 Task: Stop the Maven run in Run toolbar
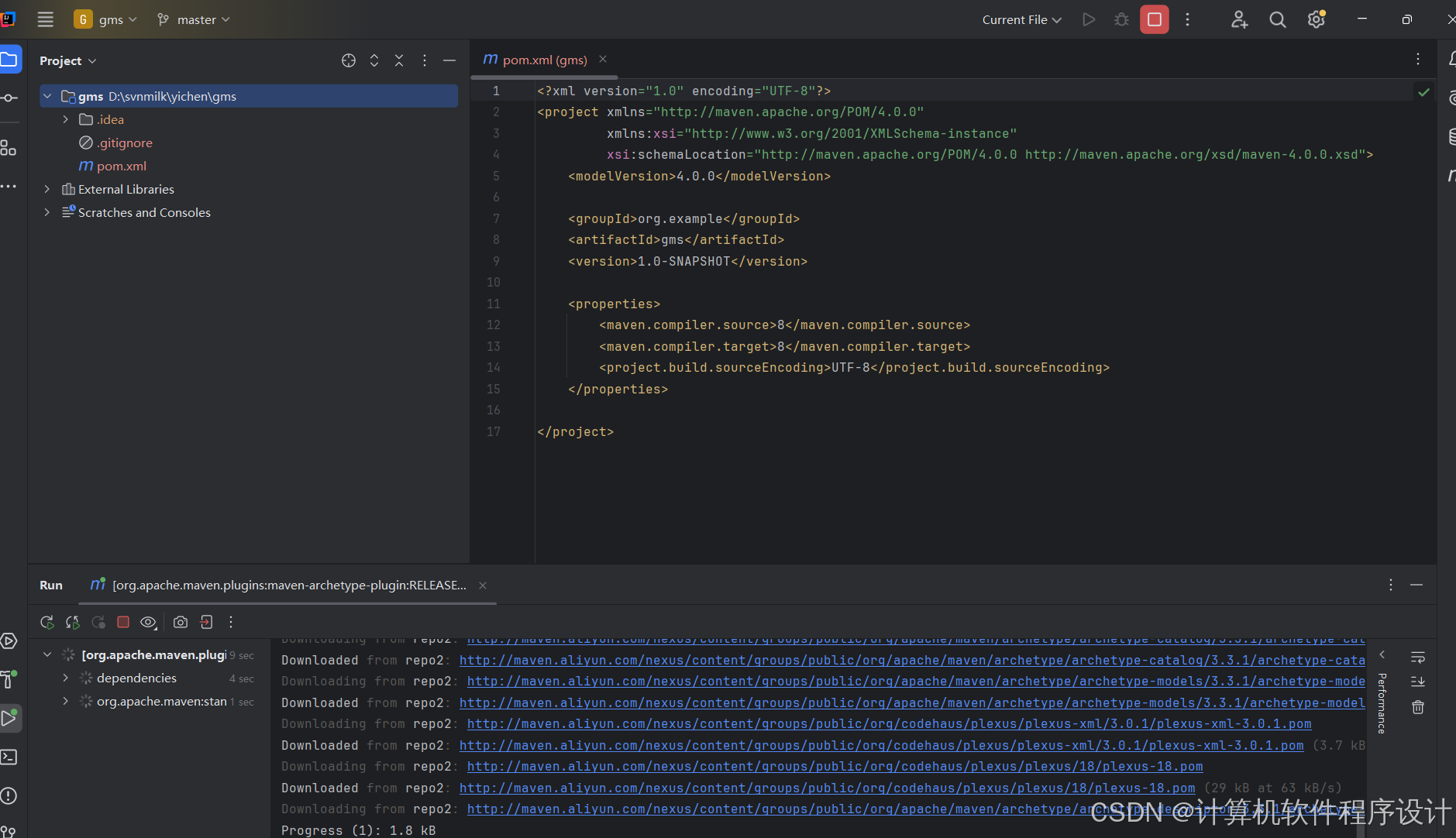(123, 622)
